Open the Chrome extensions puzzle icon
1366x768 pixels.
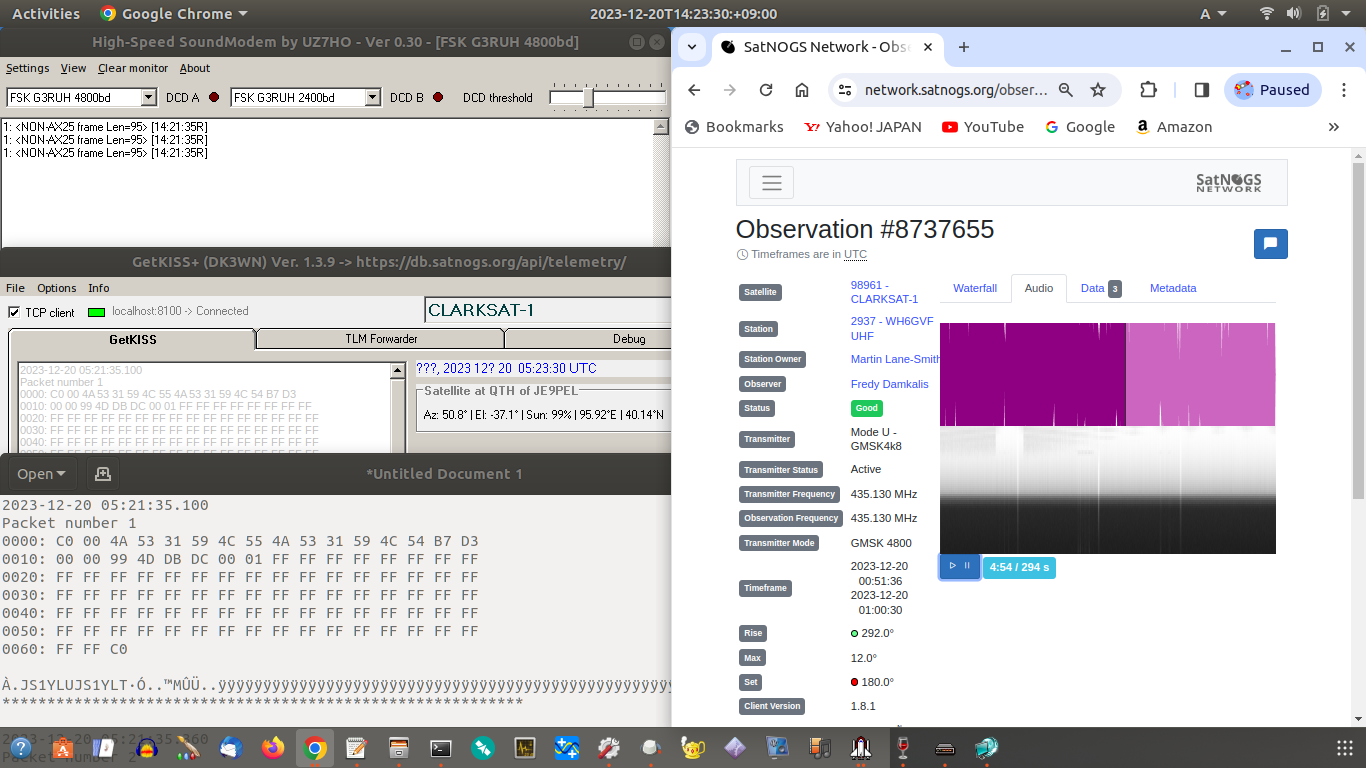tap(1148, 90)
